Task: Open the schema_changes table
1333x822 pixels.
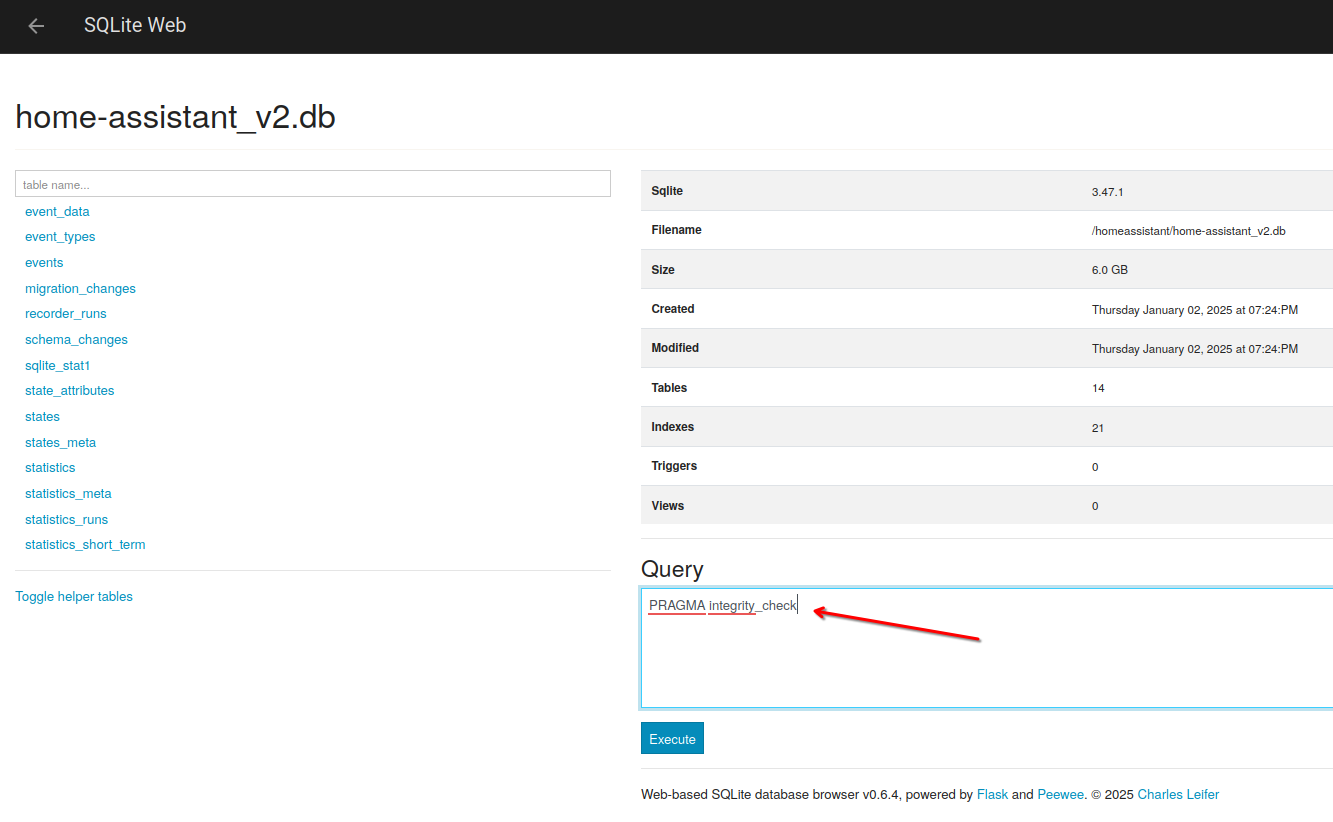Action: 76,340
